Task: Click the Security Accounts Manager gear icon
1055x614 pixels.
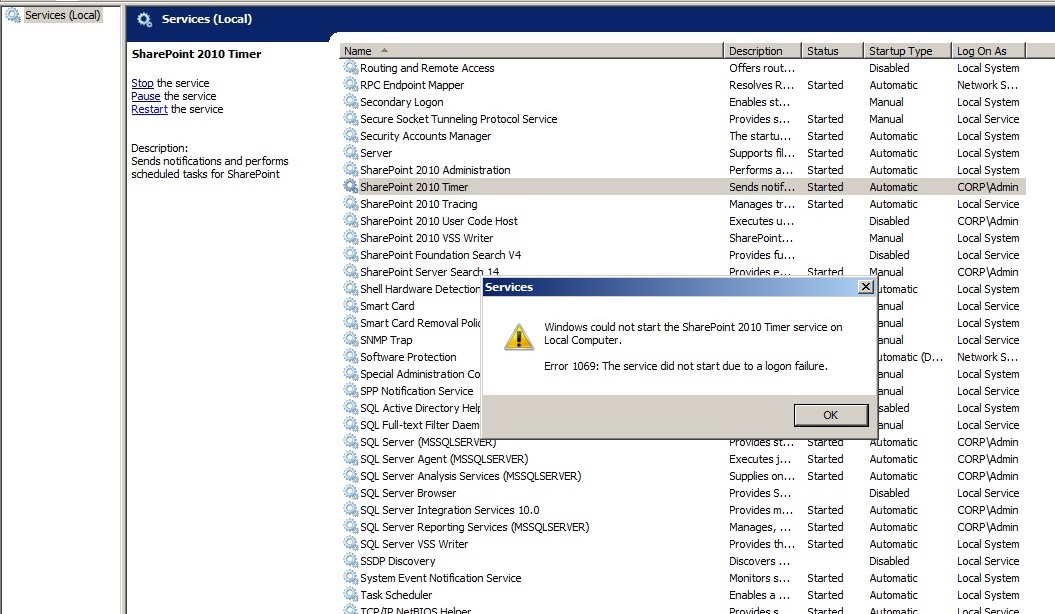Action: point(350,135)
